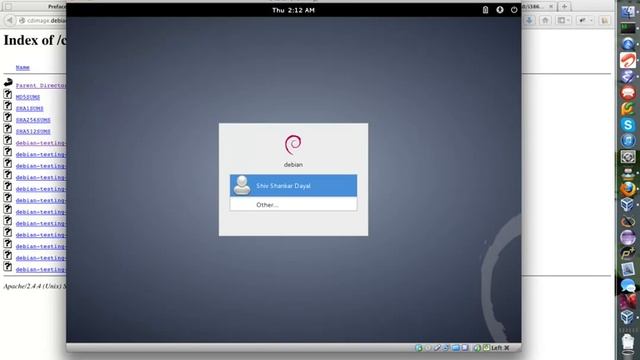Open the SHA1SUMS file link
Viewport: 640px width, 360px height.
(29, 109)
